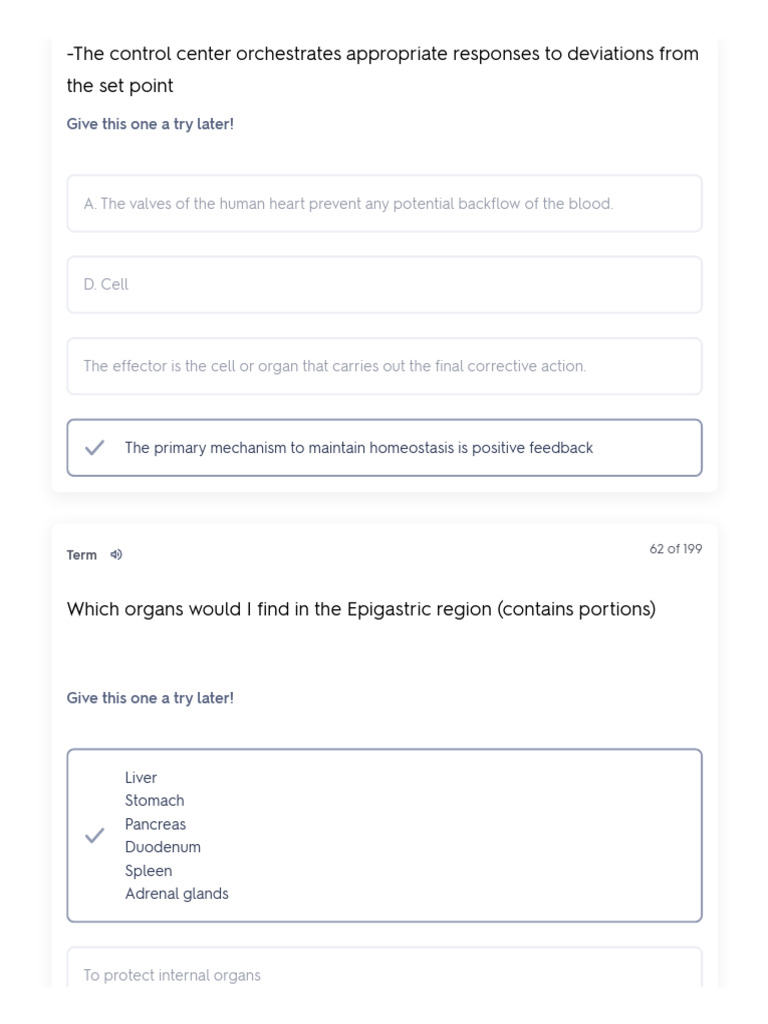The image size is (768, 1024).
Task: Click the top "Give this one a try later!" message
Action: [x=150, y=124]
